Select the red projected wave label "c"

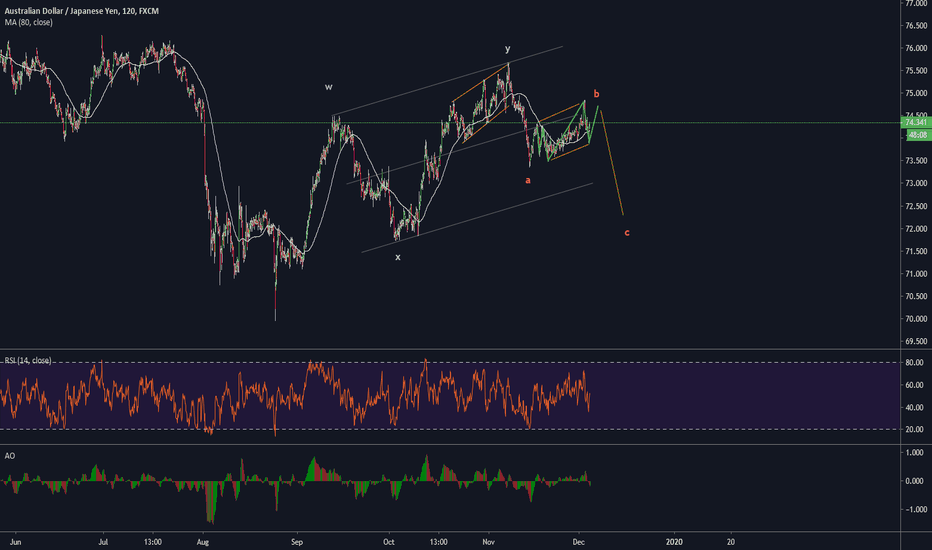[x=627, y=233]
